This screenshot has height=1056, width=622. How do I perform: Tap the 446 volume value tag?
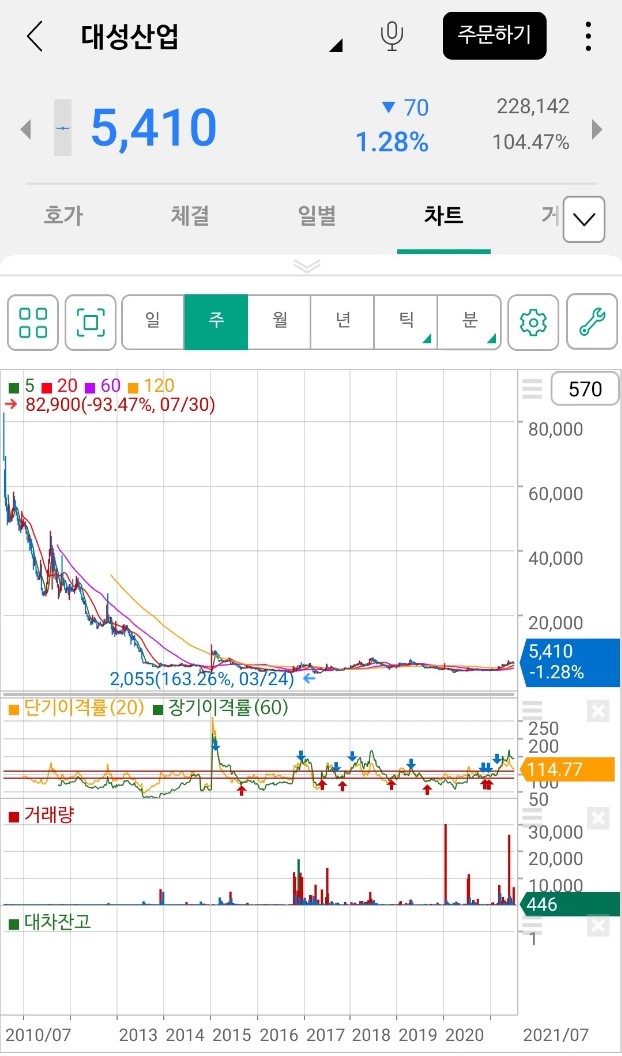[569, 904]
